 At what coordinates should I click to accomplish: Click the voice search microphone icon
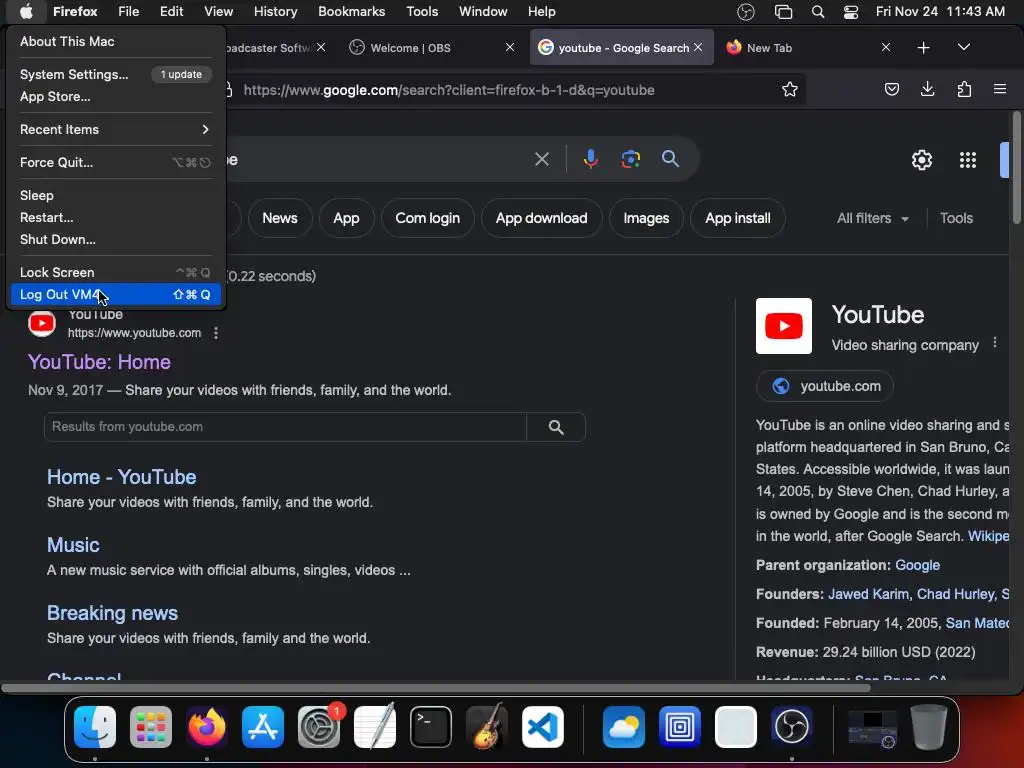590,159
